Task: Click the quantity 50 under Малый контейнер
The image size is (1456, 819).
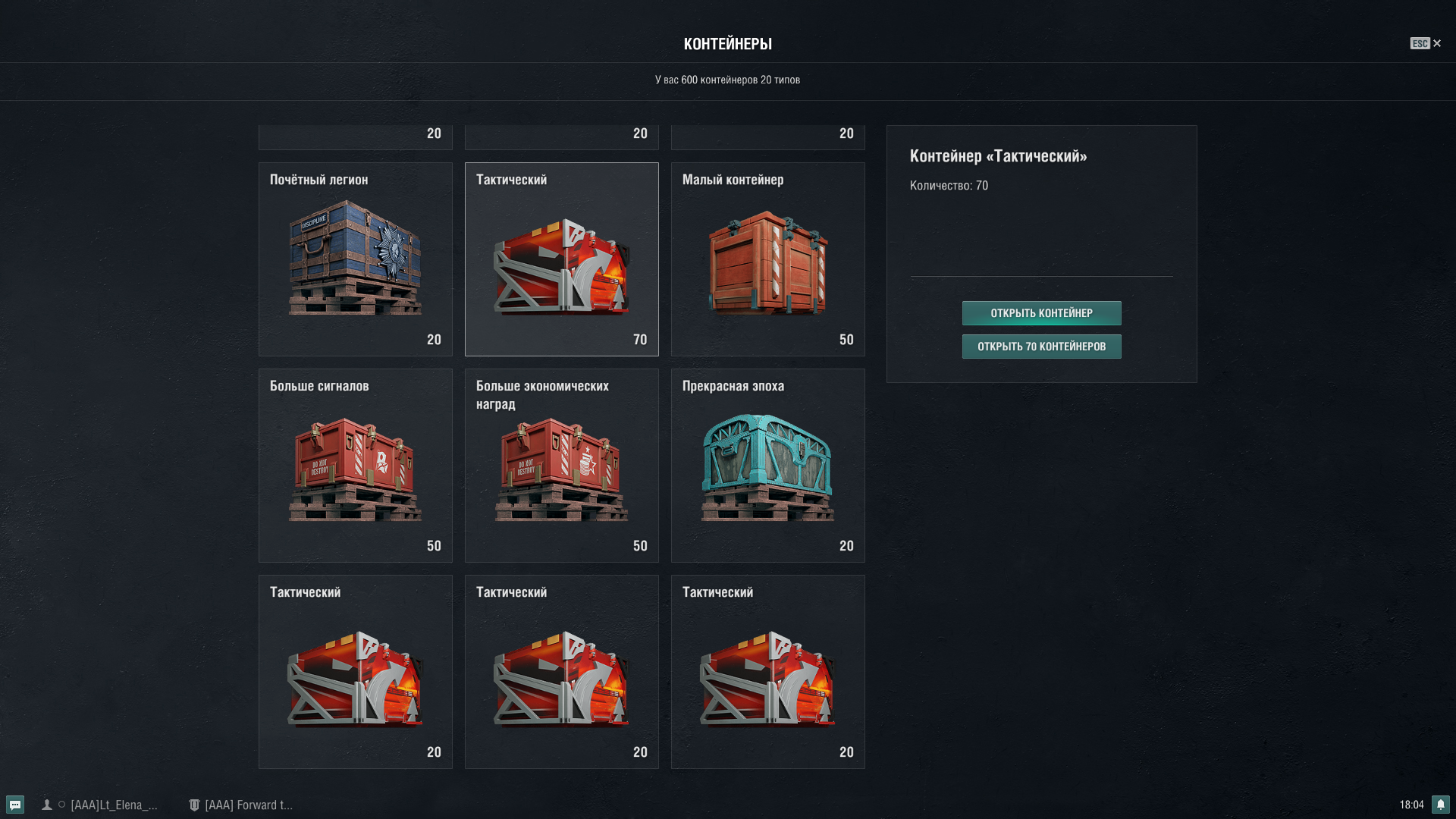Action: click(846, 340)
